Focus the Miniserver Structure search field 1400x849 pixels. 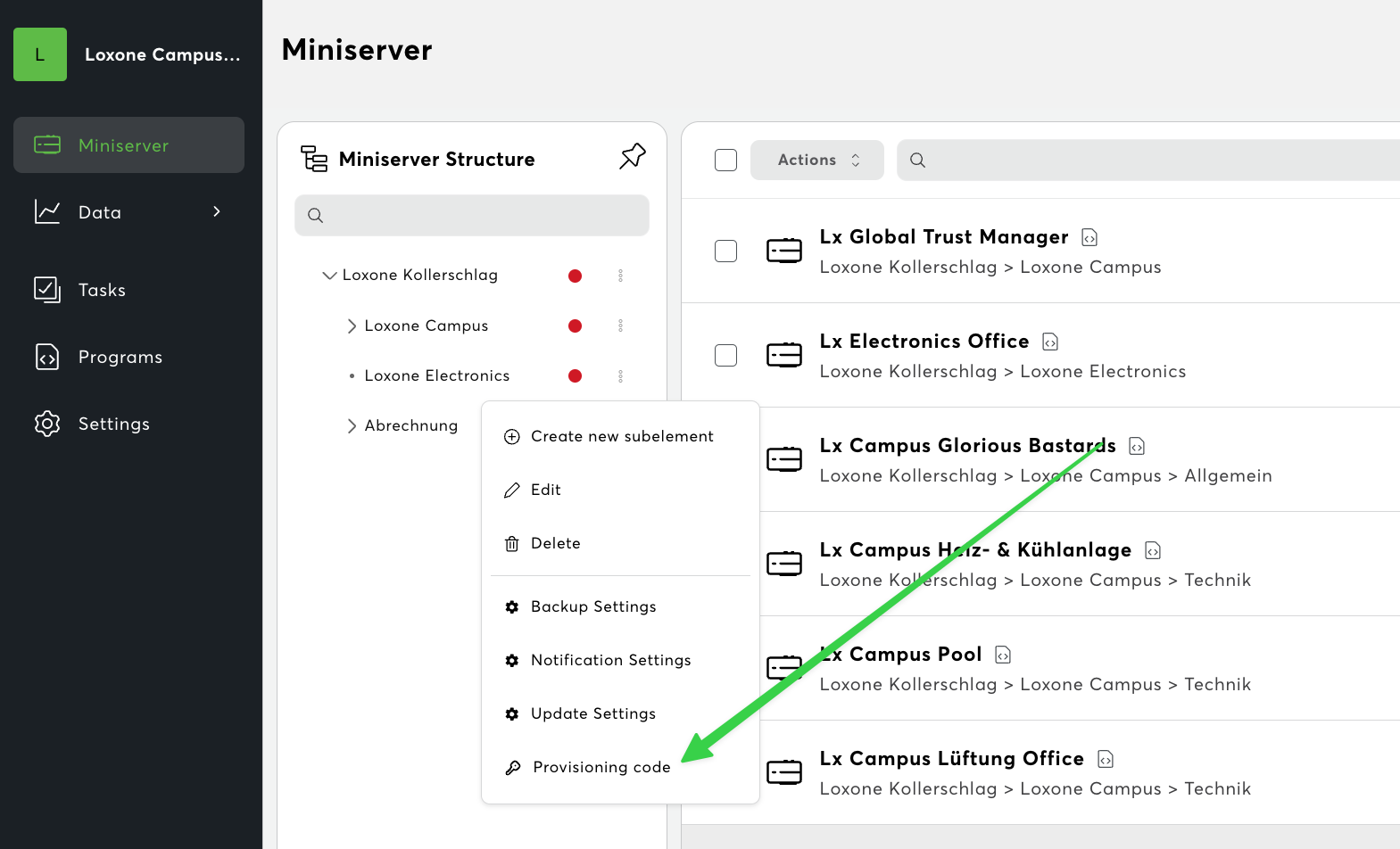click(x=482, y=215)
